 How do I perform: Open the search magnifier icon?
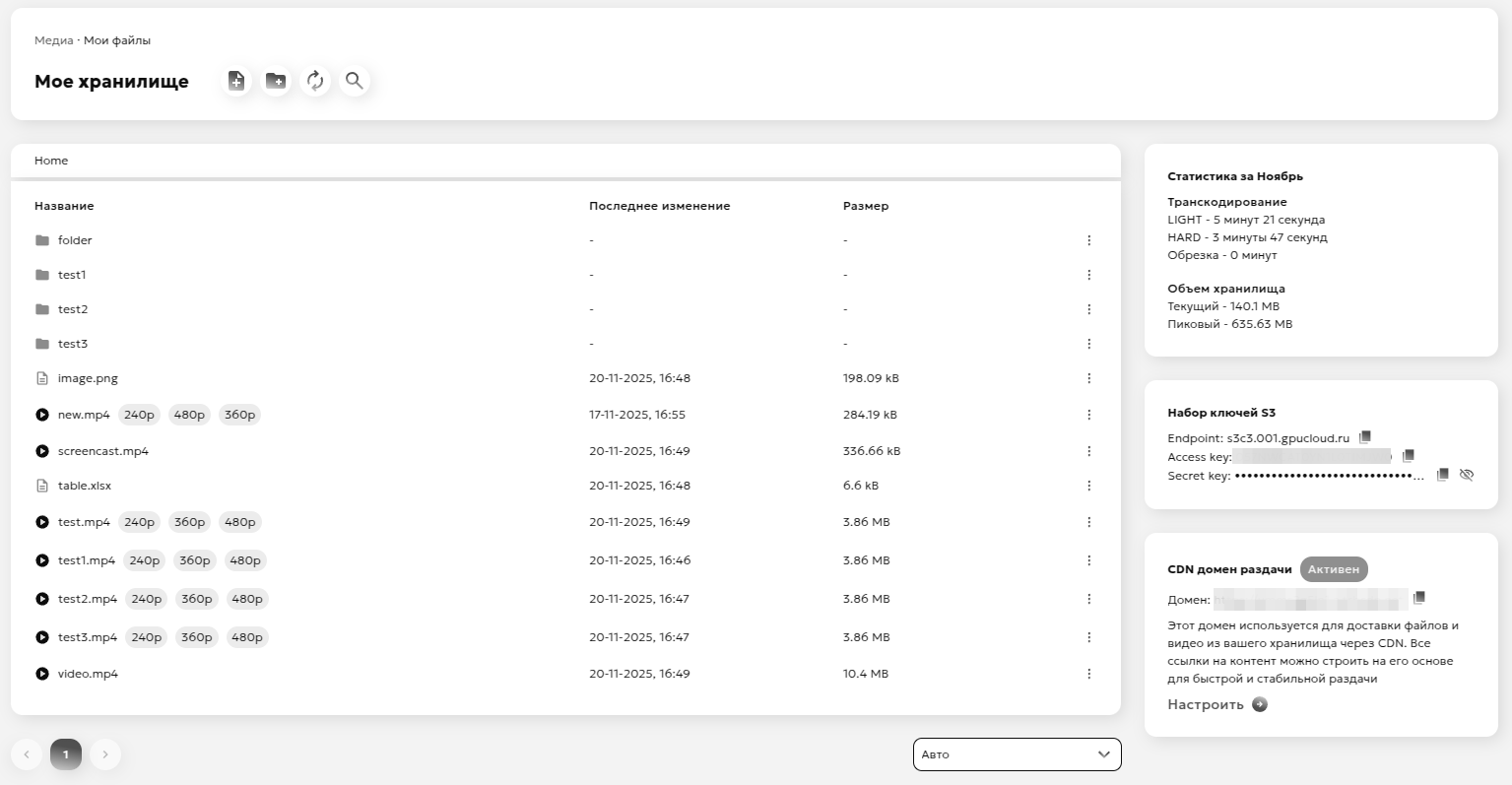tap(355, 81)
